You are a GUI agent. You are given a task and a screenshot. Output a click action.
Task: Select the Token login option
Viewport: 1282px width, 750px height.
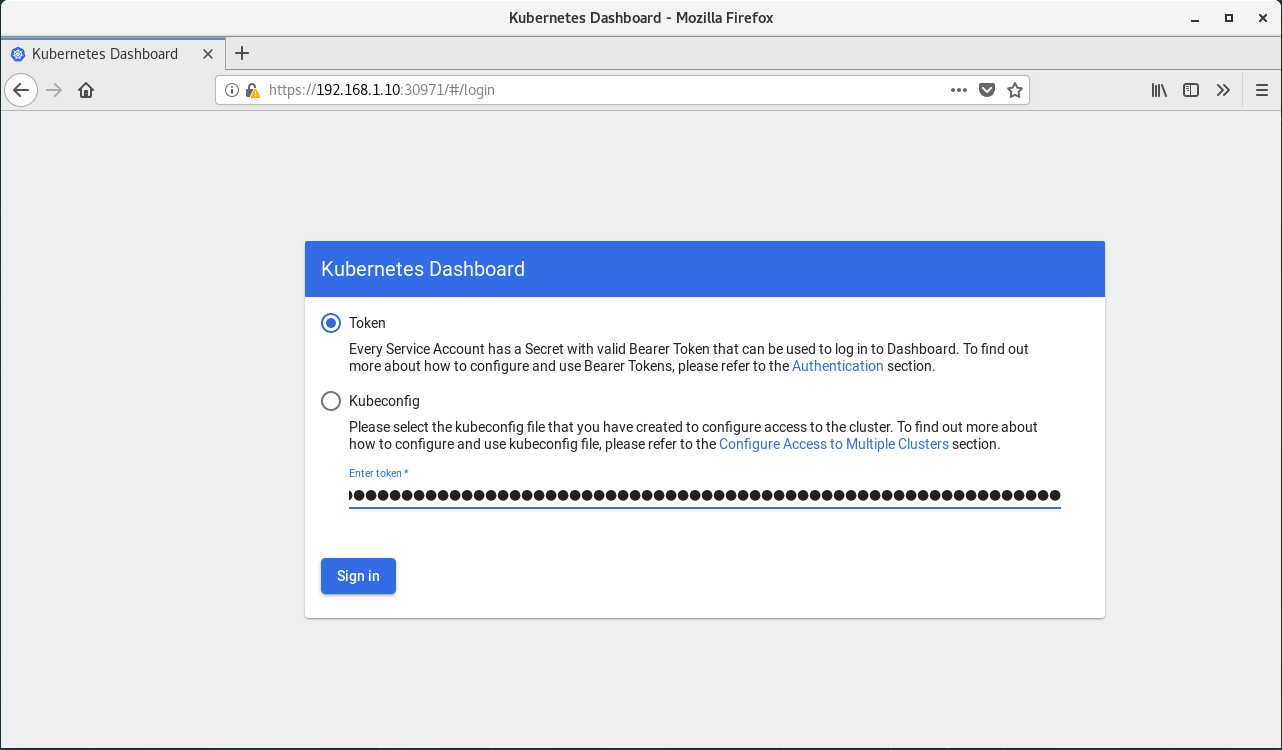coord(331,323)
